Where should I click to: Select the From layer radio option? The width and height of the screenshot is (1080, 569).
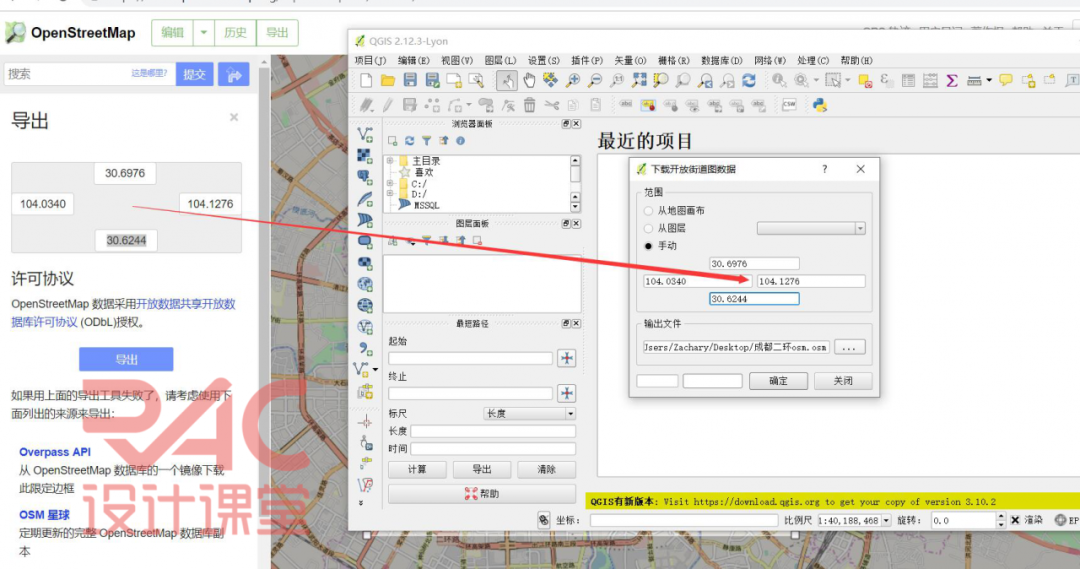tap(648, 228)
